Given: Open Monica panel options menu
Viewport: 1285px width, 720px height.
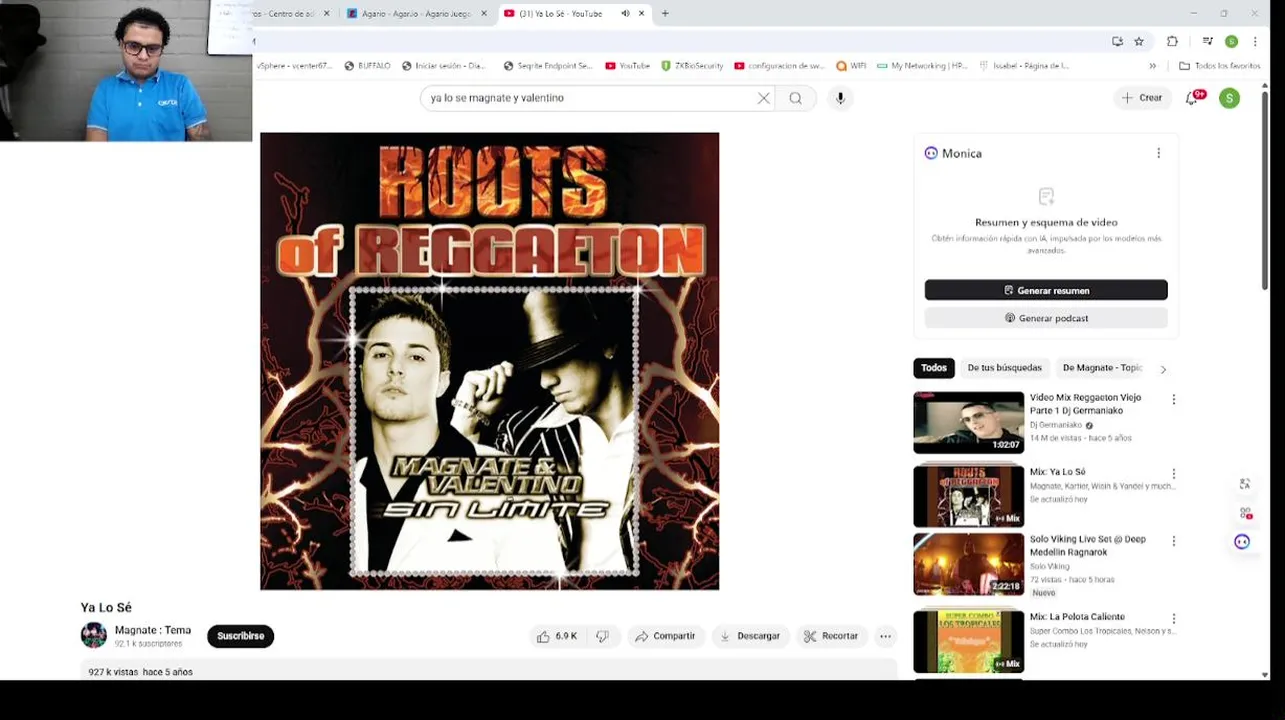Looking at the screenshot, I should click(1159, 153).
